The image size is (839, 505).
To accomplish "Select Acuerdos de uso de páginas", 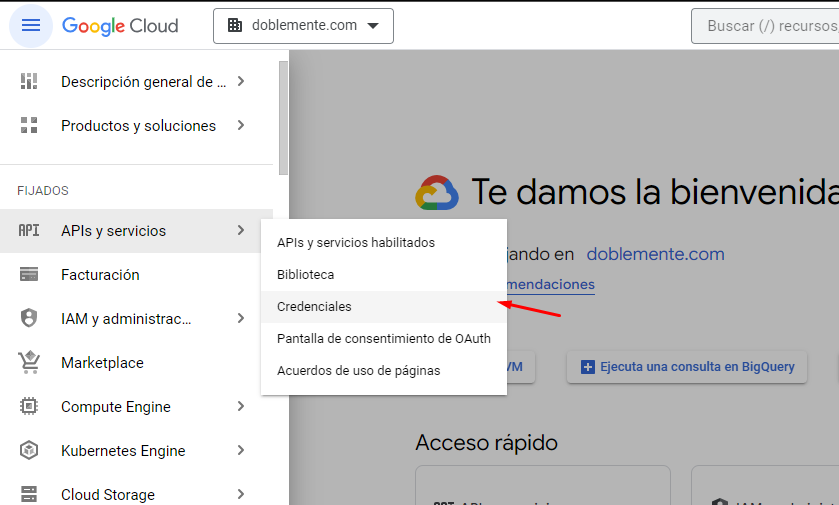I will click(384, 371).
